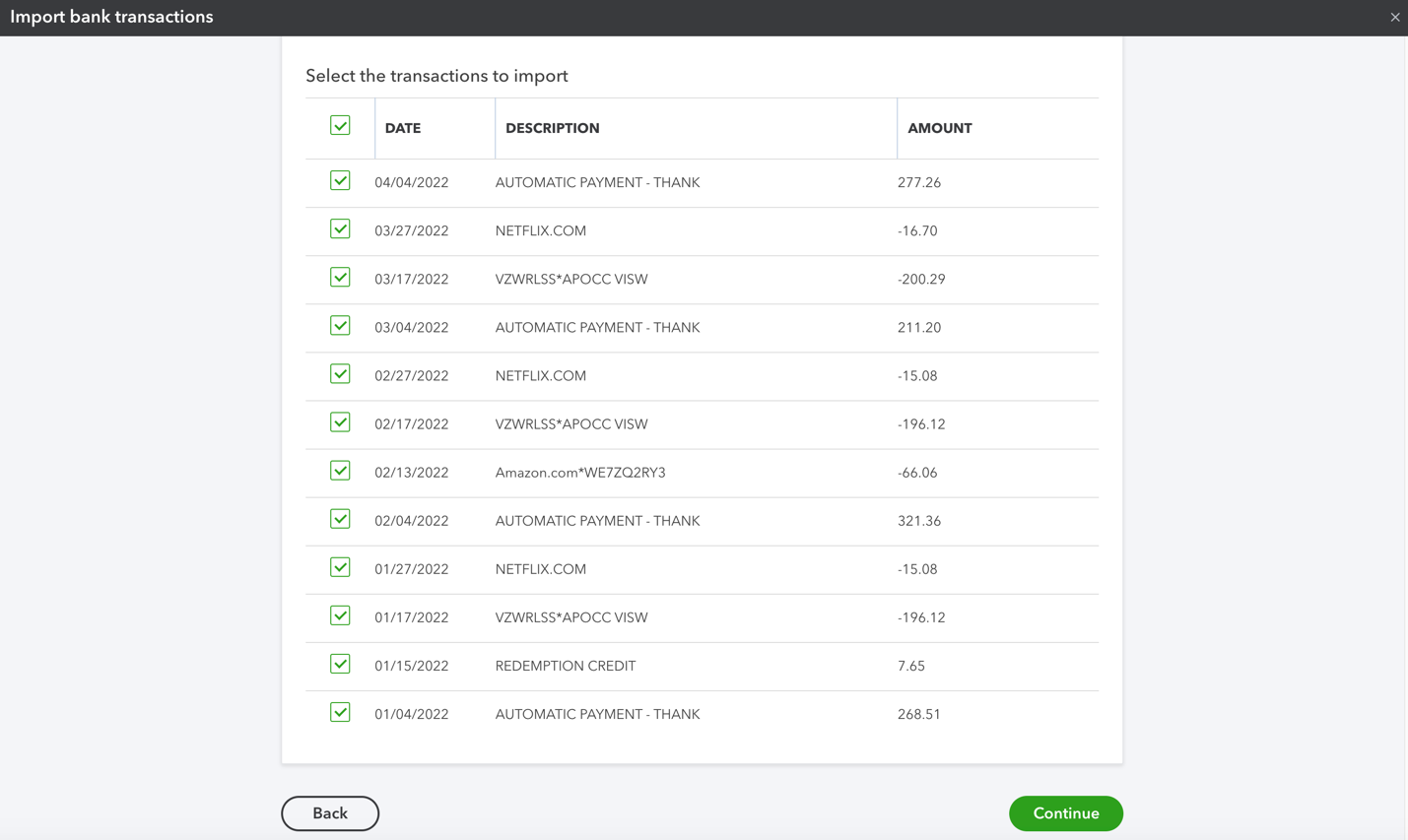The height and width of the screenshot is (840, 1408).
Task: Close the Import bank transactions dialog
Action: tap(1394, 17)
